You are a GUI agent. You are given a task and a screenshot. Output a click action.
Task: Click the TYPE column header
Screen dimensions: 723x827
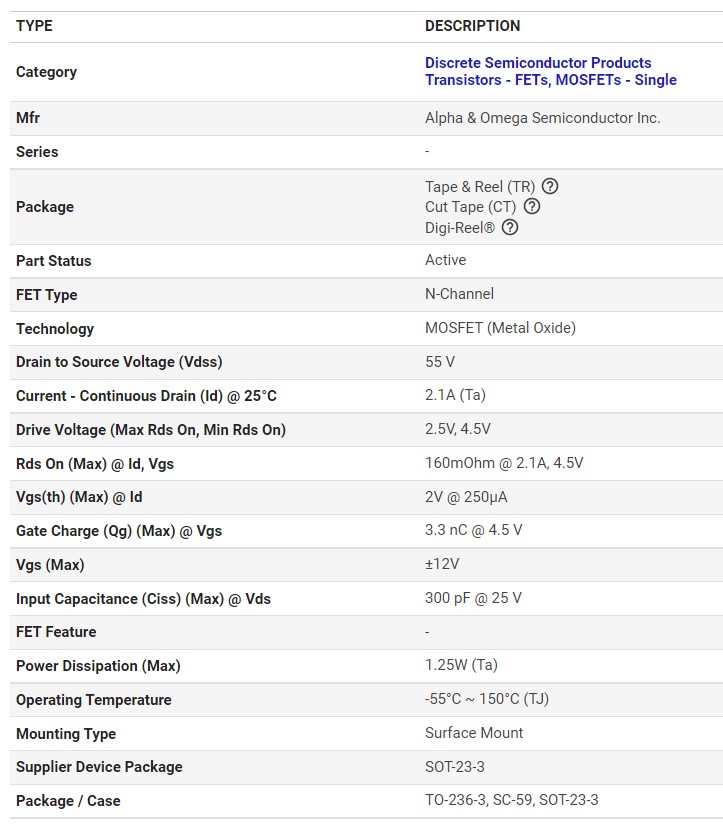[x=34, y=26]
